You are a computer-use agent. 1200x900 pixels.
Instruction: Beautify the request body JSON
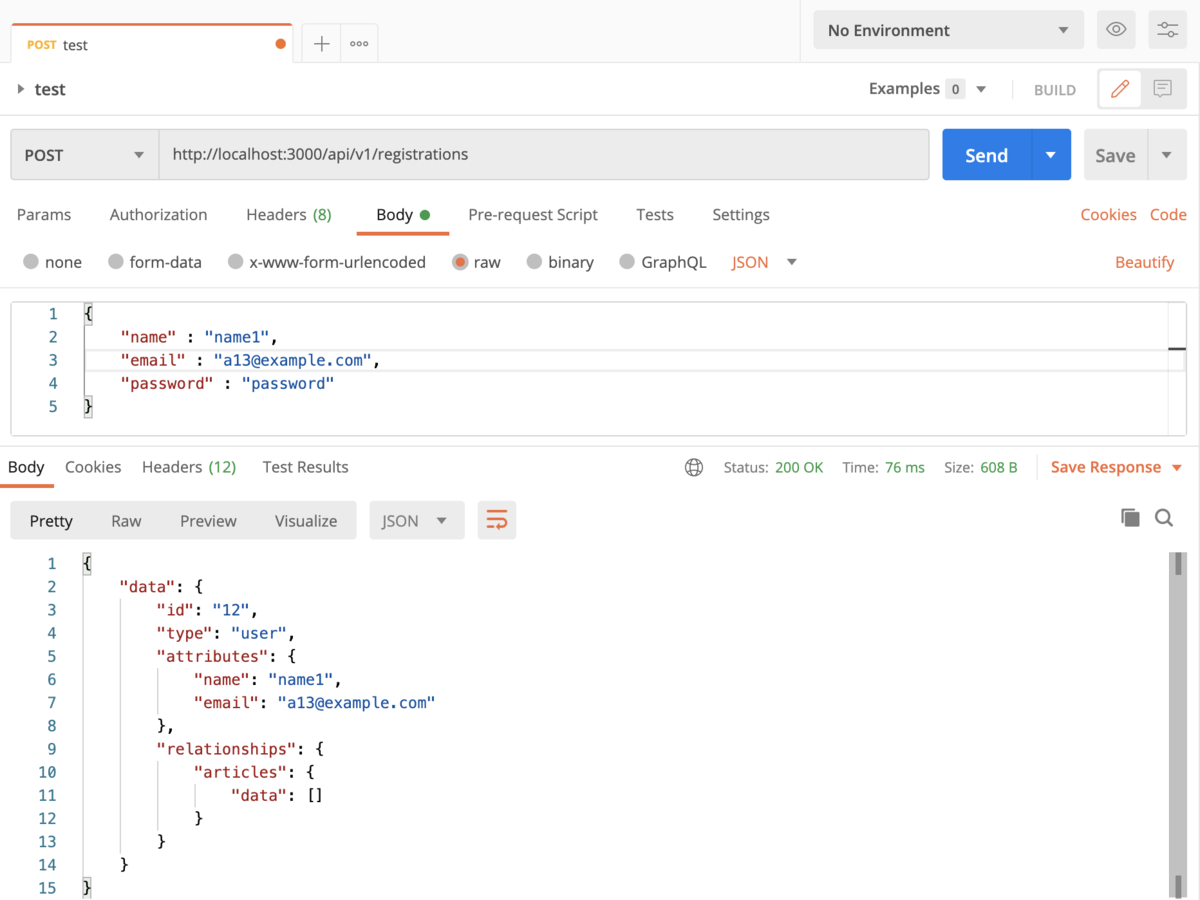click(x=1145, y=262)
